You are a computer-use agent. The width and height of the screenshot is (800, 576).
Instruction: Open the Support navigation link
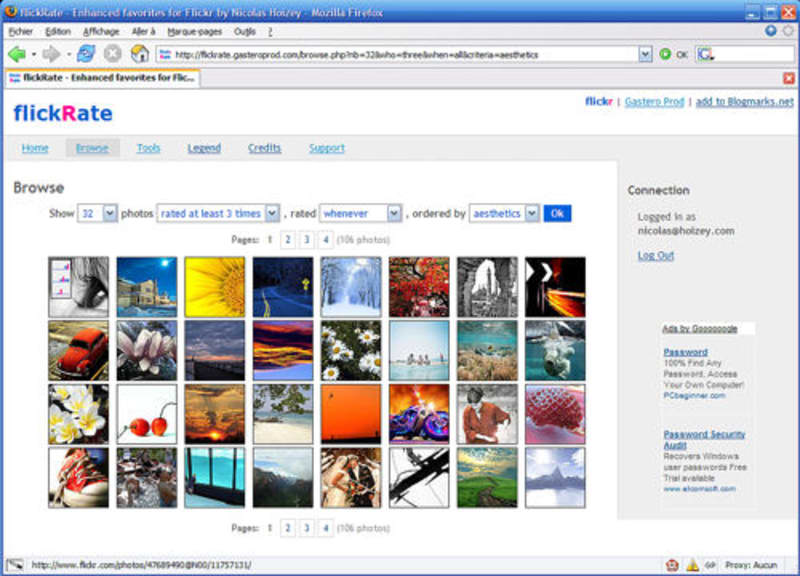tap(327, 148)
